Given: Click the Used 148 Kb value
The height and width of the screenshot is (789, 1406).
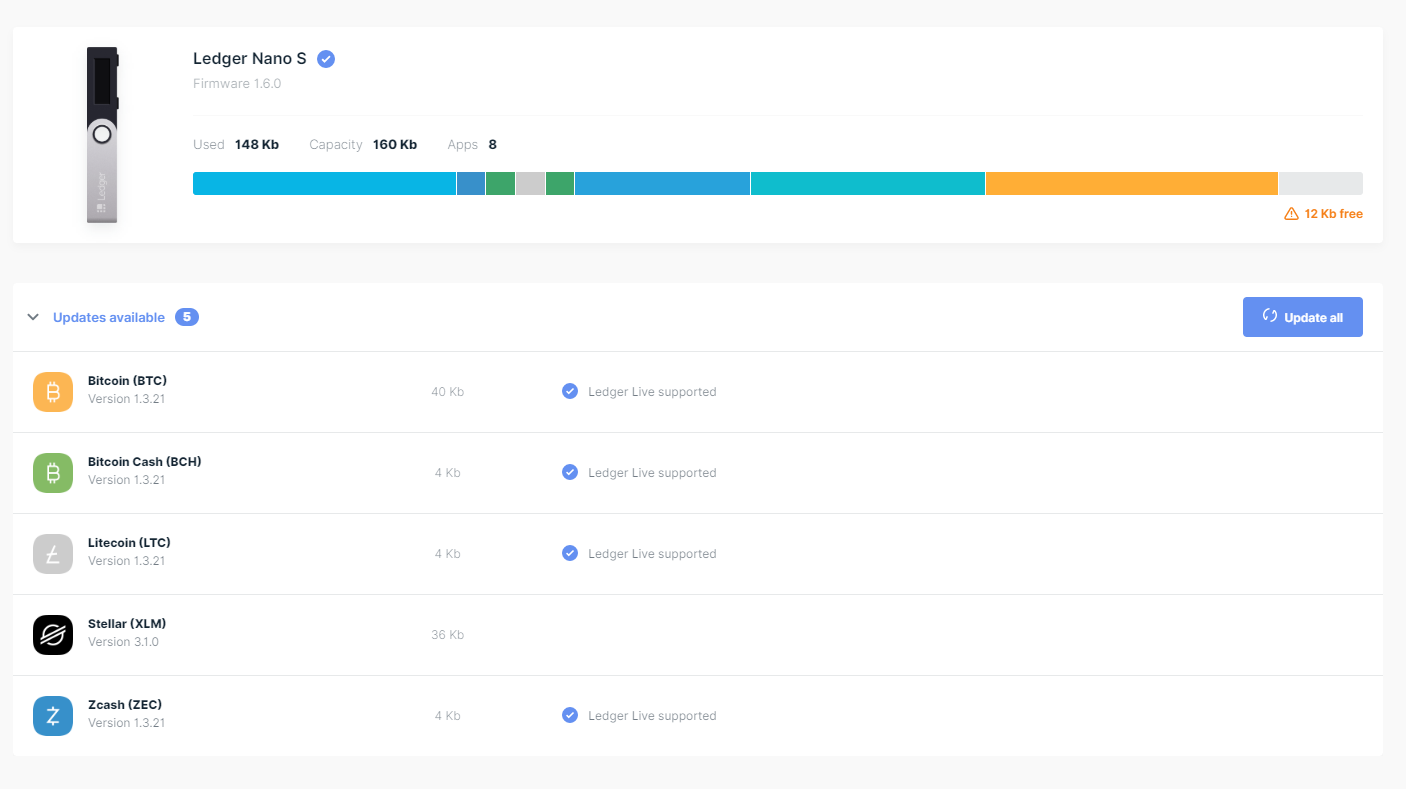Looking at the screenshot, I should (x=257, y=145).
